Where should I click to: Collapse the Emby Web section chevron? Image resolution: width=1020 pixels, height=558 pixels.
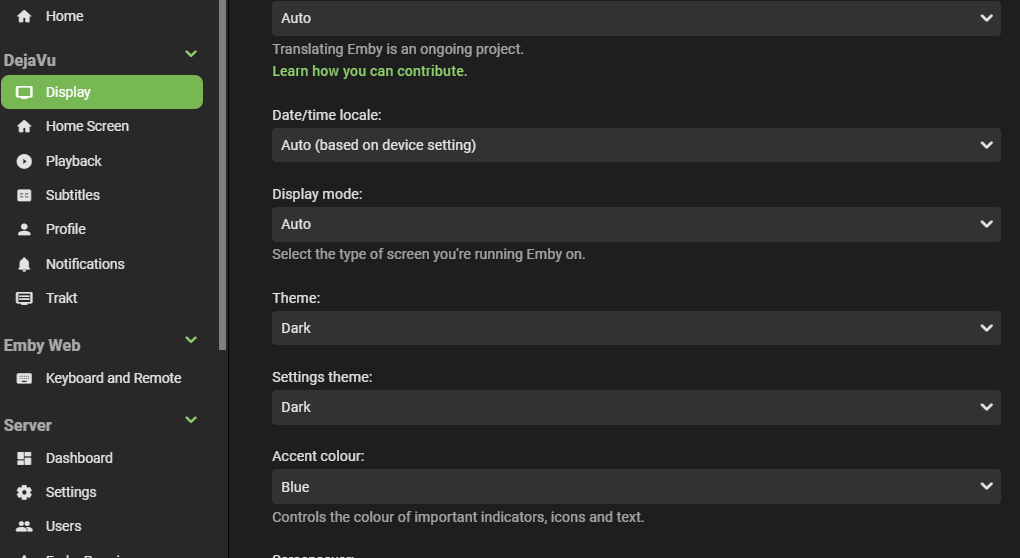tap(191, 340)
